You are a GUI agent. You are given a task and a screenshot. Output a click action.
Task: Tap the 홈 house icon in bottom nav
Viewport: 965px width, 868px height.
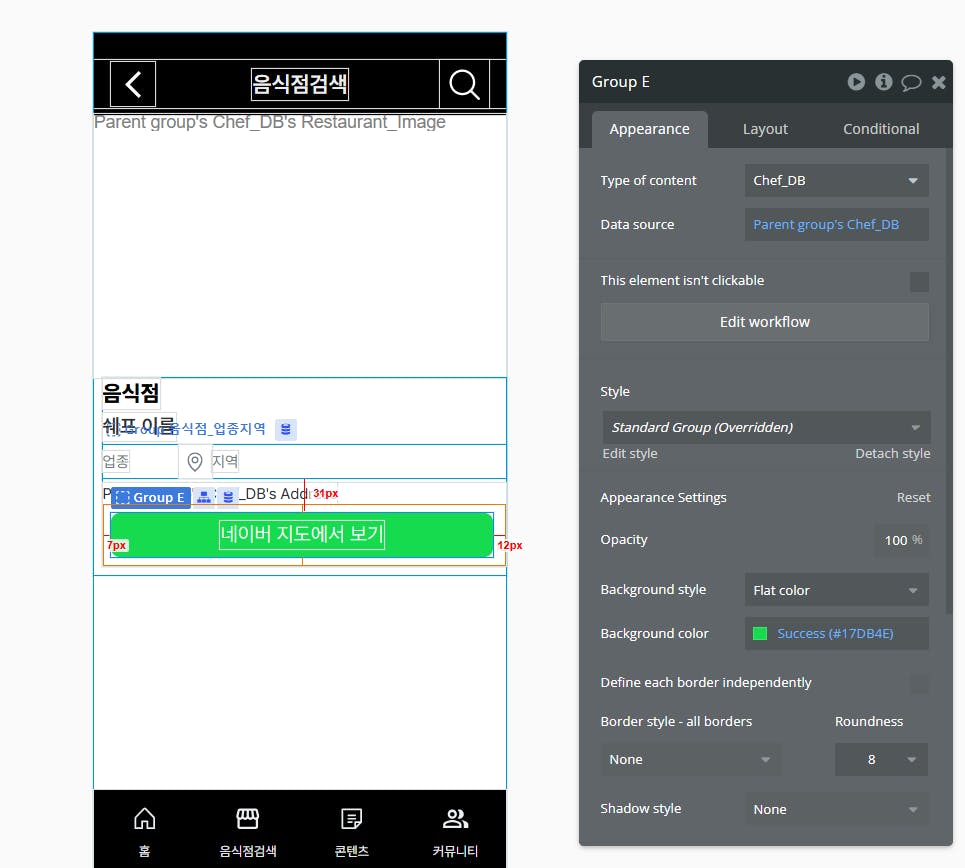click(144, 819)
